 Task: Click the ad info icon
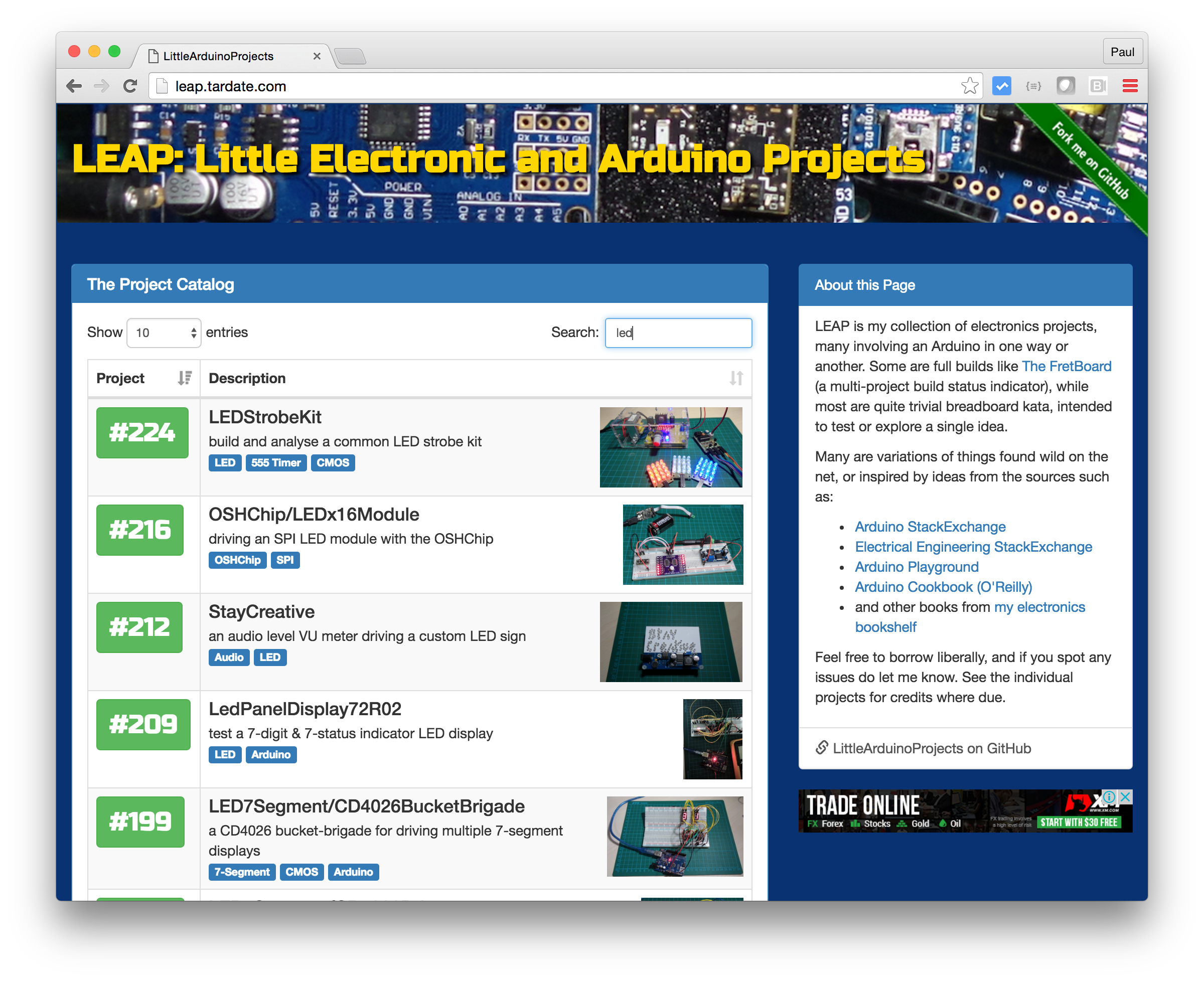pyautogui.click(x=1109, y=796)
